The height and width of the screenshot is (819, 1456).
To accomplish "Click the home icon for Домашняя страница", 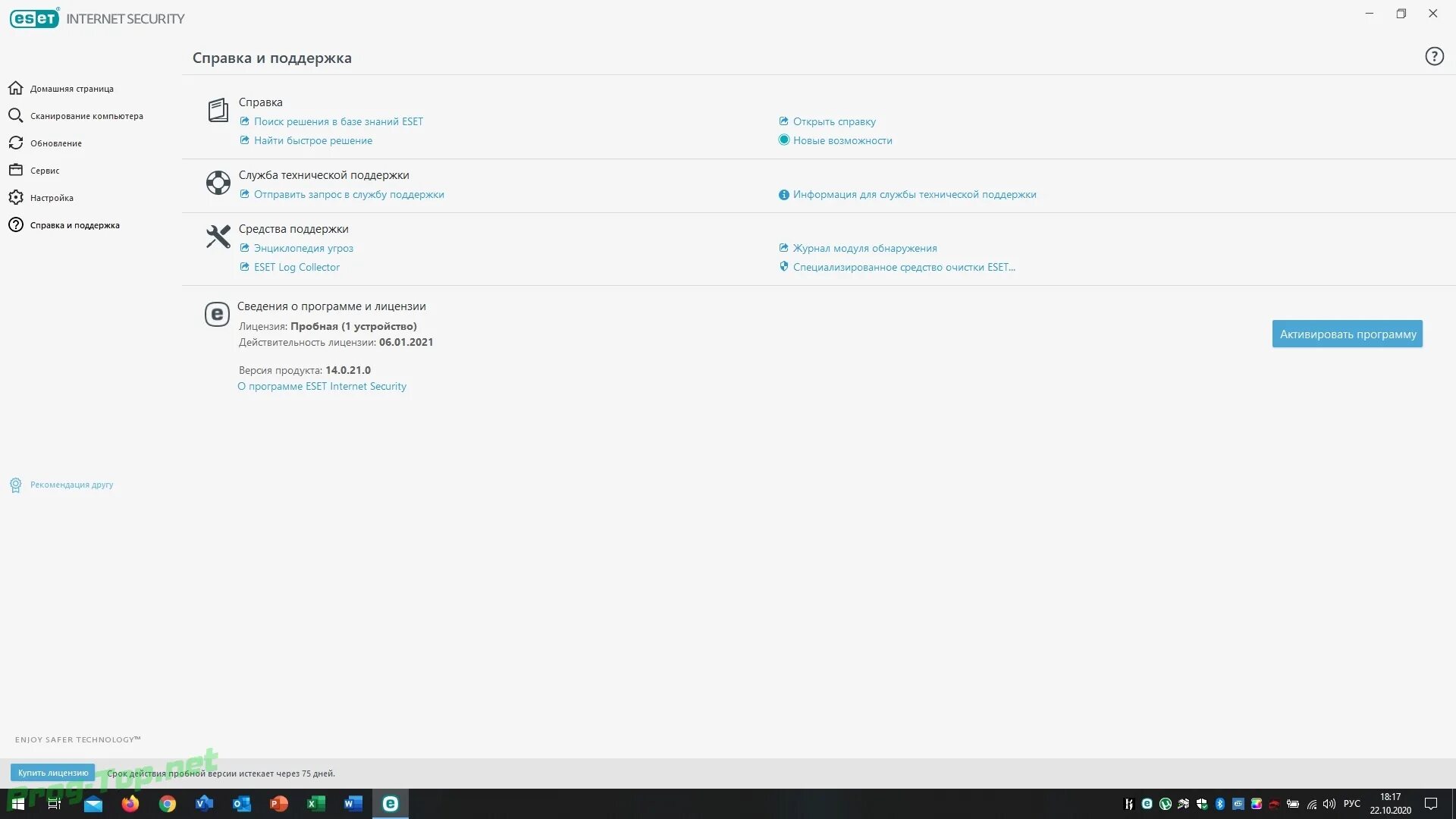I will tap(15, 89).
